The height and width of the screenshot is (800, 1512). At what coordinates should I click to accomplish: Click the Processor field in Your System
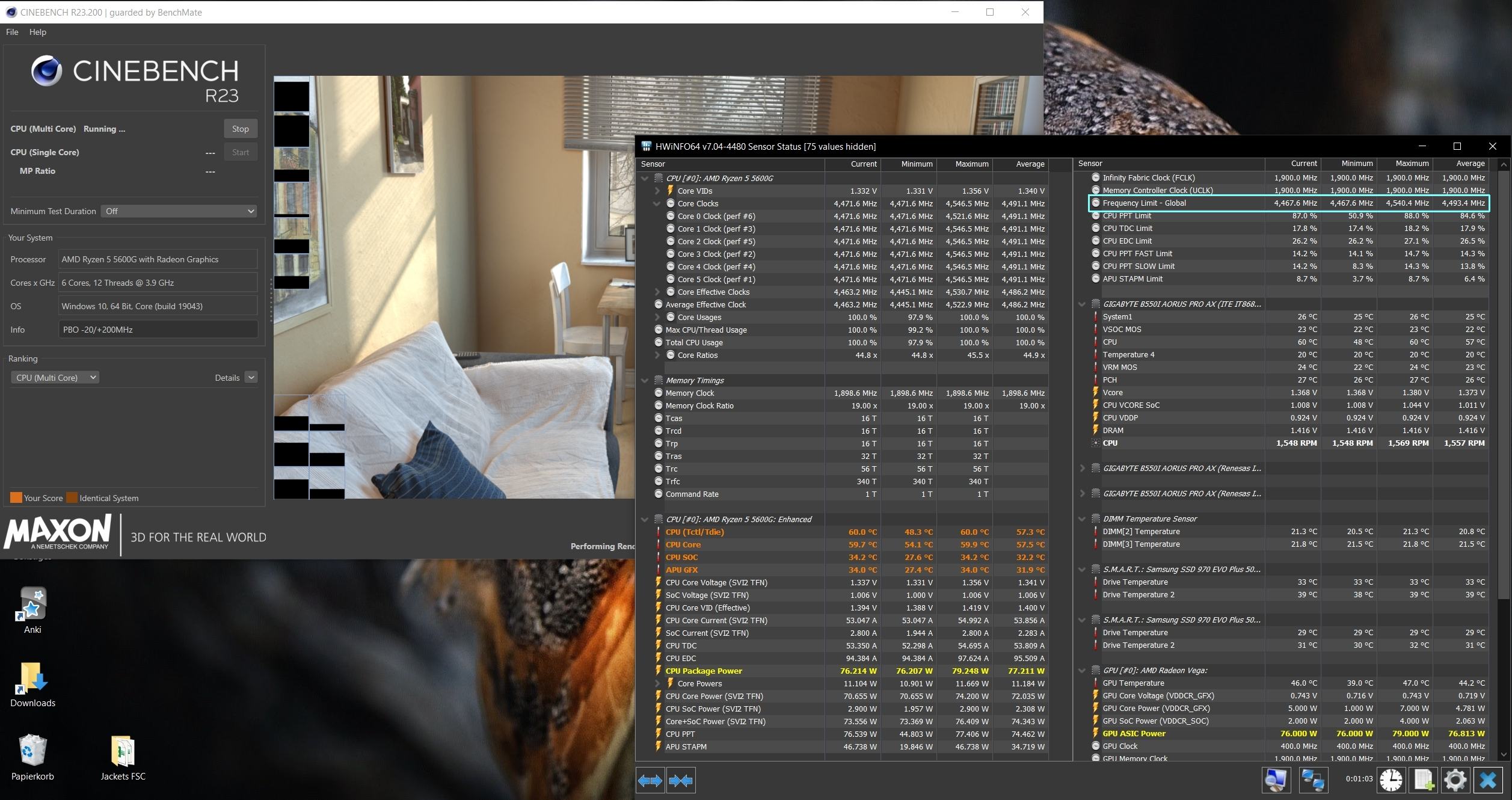158,259
